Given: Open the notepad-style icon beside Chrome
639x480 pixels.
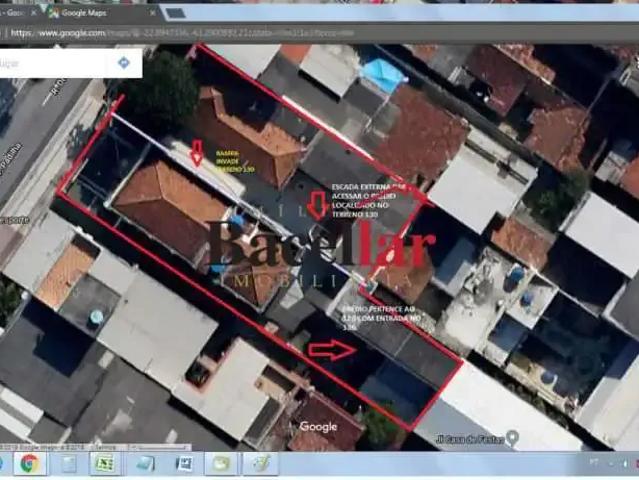Looking at the screenshot, I should tap(68, 464).
